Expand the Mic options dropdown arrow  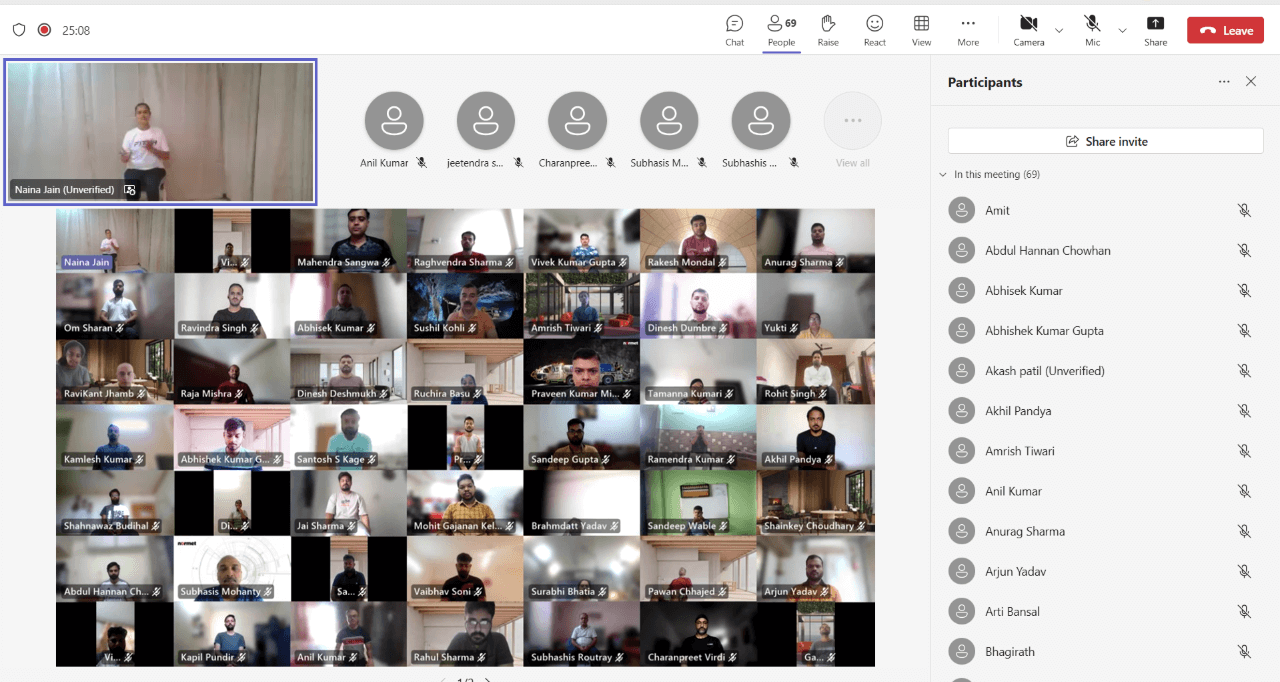click(x=1122, y=31)
